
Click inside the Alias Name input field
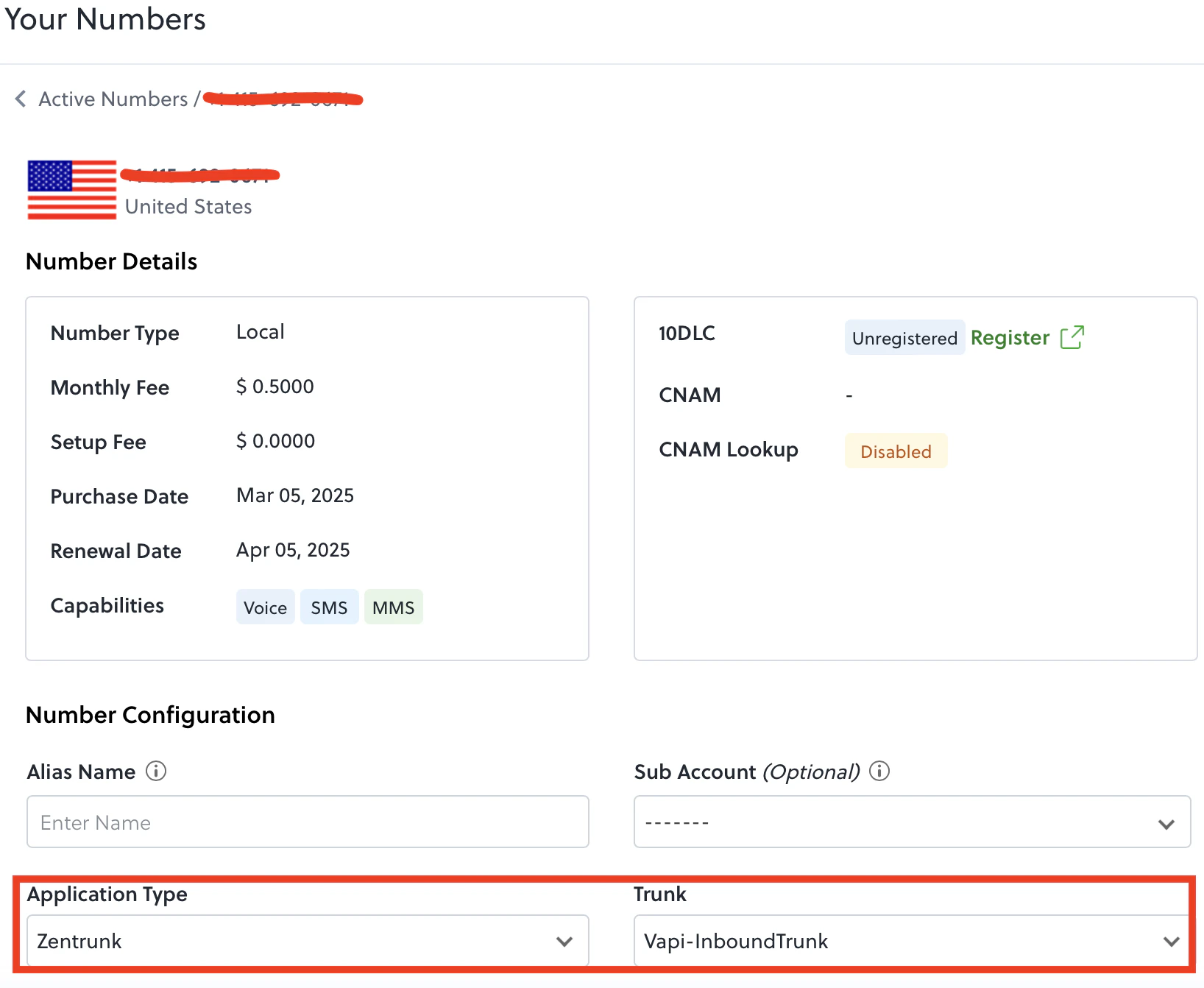(307, 822)
